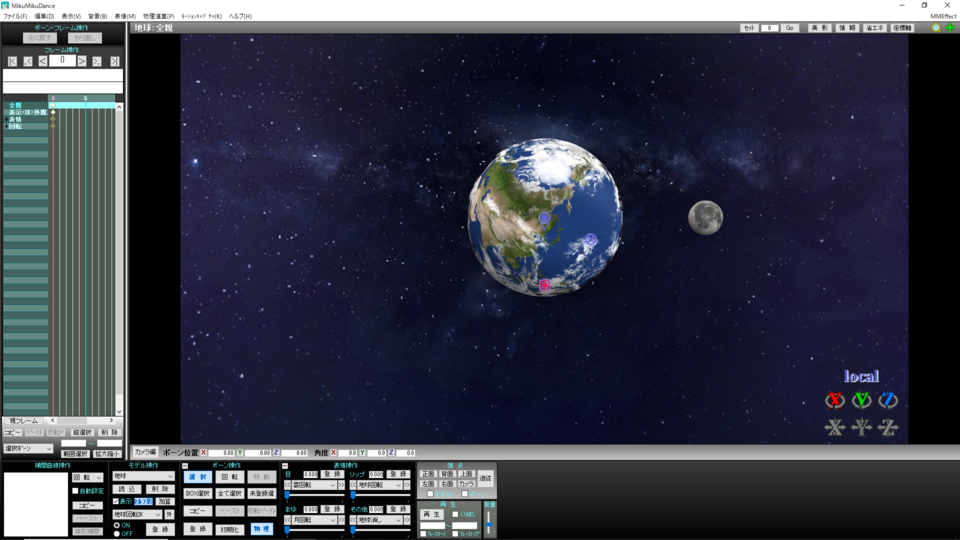This screenshot has width=960, height=540.
Task: Open the 地球消し morph dropdown
Action: (x=380, y=520)
